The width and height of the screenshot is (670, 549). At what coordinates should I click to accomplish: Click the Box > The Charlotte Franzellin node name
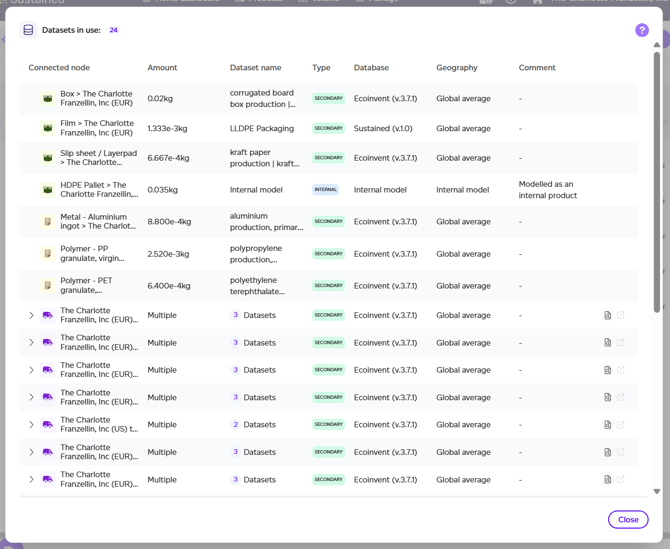pos(97,98)
